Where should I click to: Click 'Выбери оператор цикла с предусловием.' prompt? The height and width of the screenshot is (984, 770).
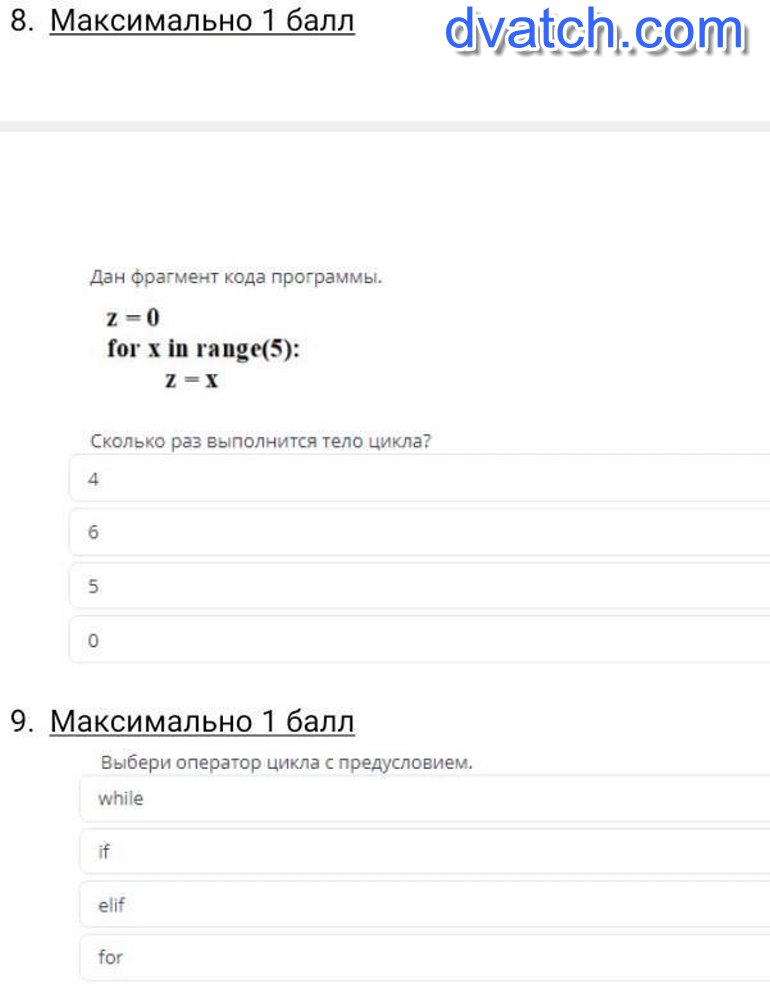[x=286, y=762]
